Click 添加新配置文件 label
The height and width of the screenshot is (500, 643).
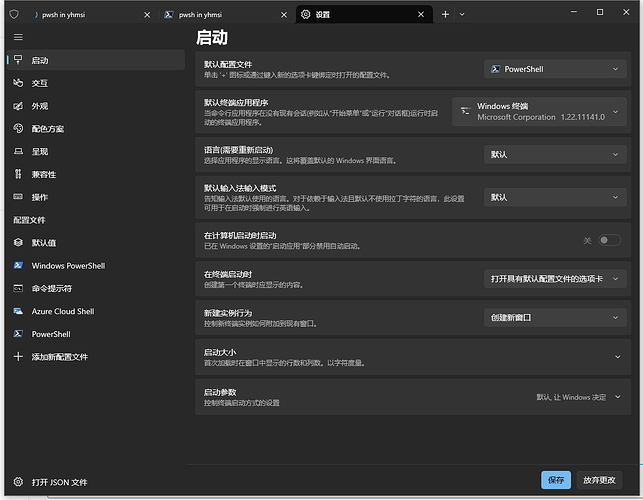point(60,357)
